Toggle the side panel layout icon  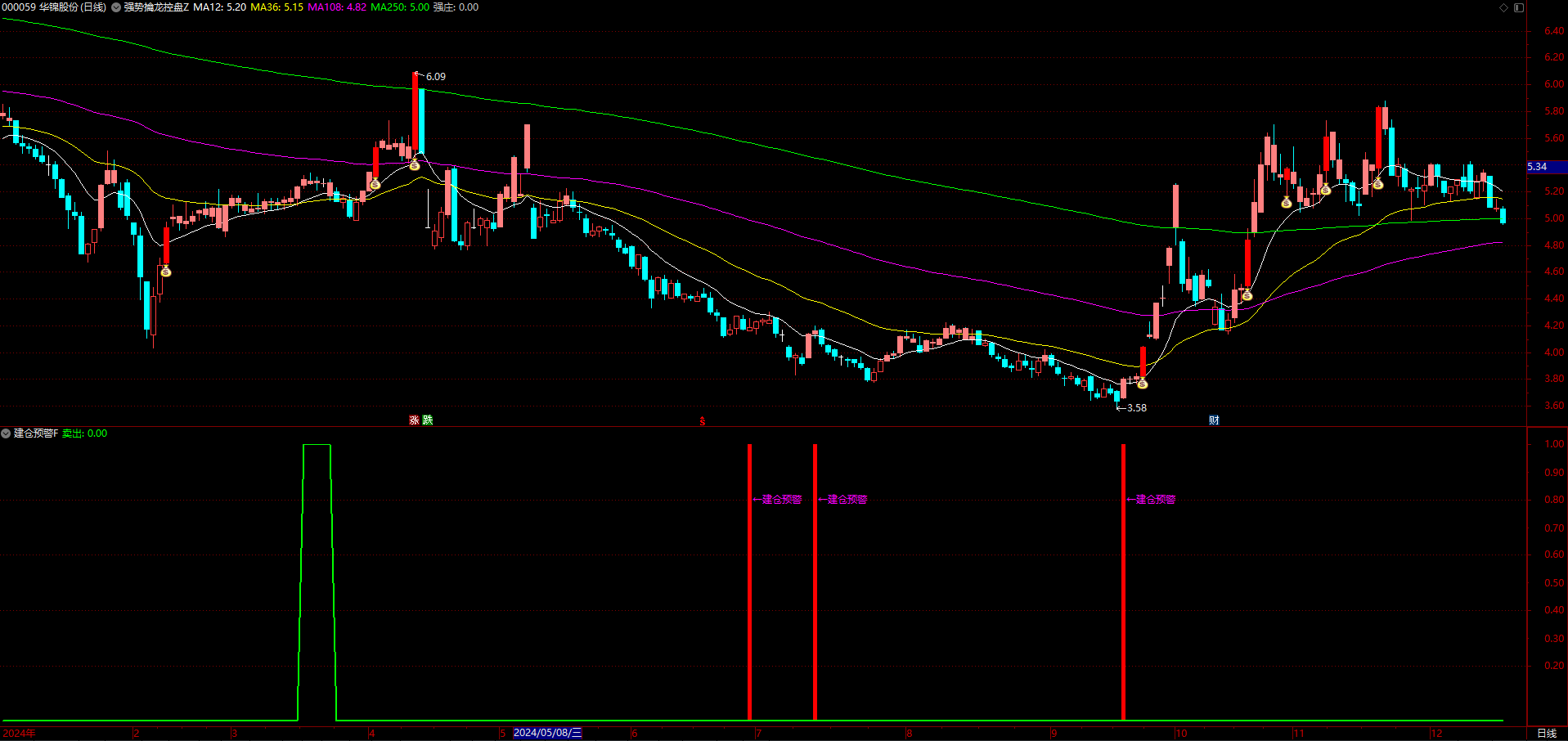[1519, 7]
